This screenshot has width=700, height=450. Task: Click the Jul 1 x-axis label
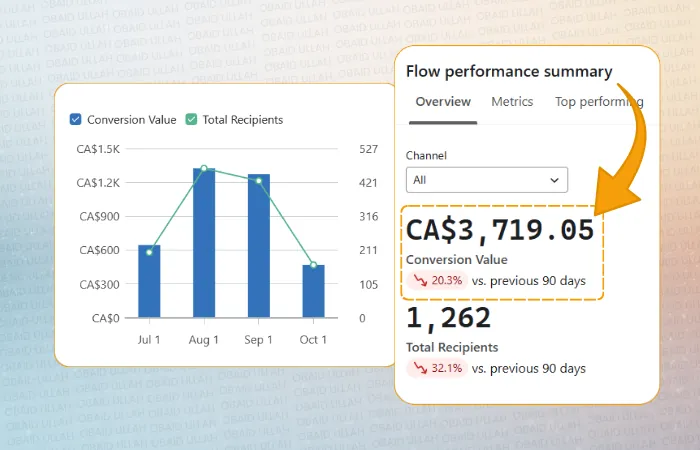149,340
